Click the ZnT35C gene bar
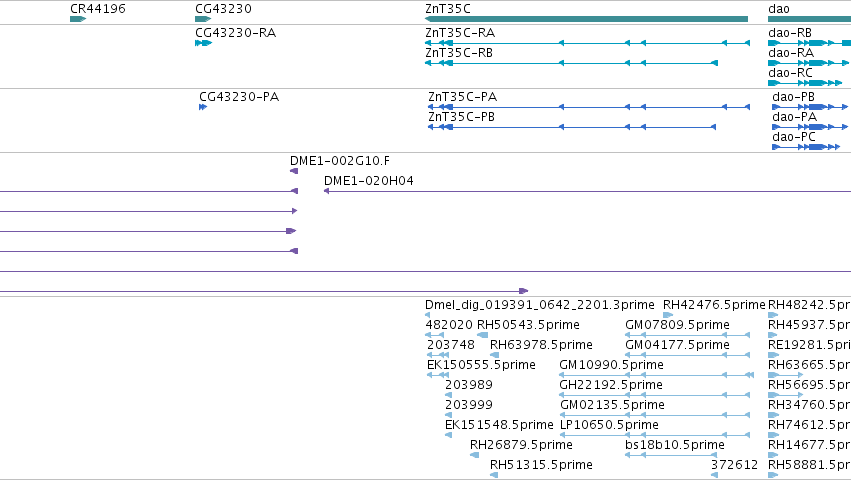 point(586,19)
